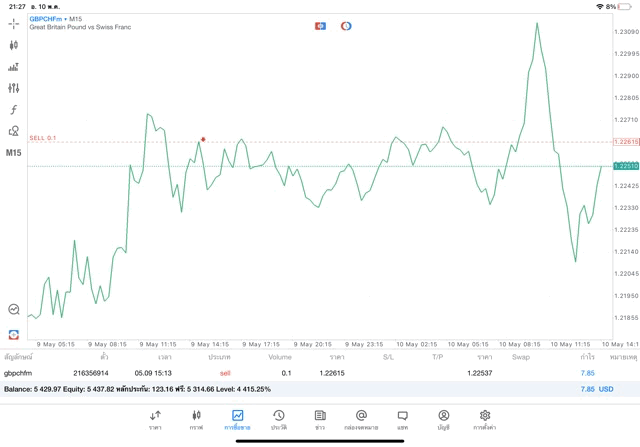Image resolution: width=640 pixels, height=447 pixels.
Task: Click the SELL 0.1 order line label
Action: tap(43, 138)
